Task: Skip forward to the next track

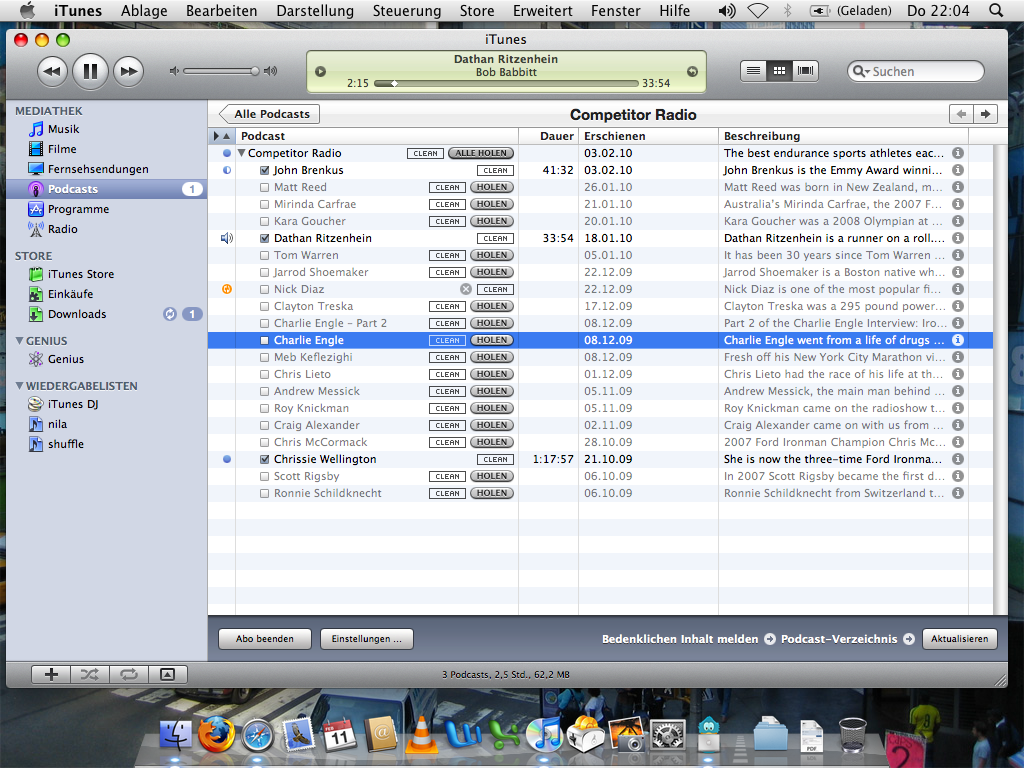Action: pyautogui.click(x=129, y=71)
